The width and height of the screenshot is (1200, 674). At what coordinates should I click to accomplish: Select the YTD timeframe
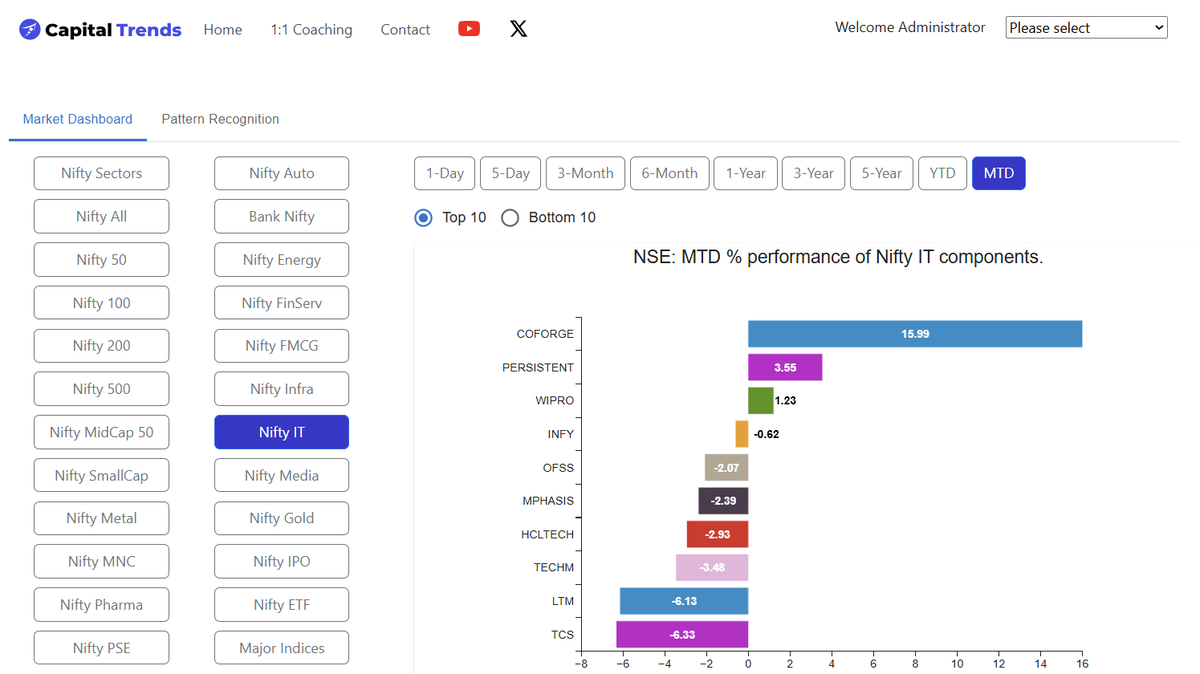click(x=943, y=173)
